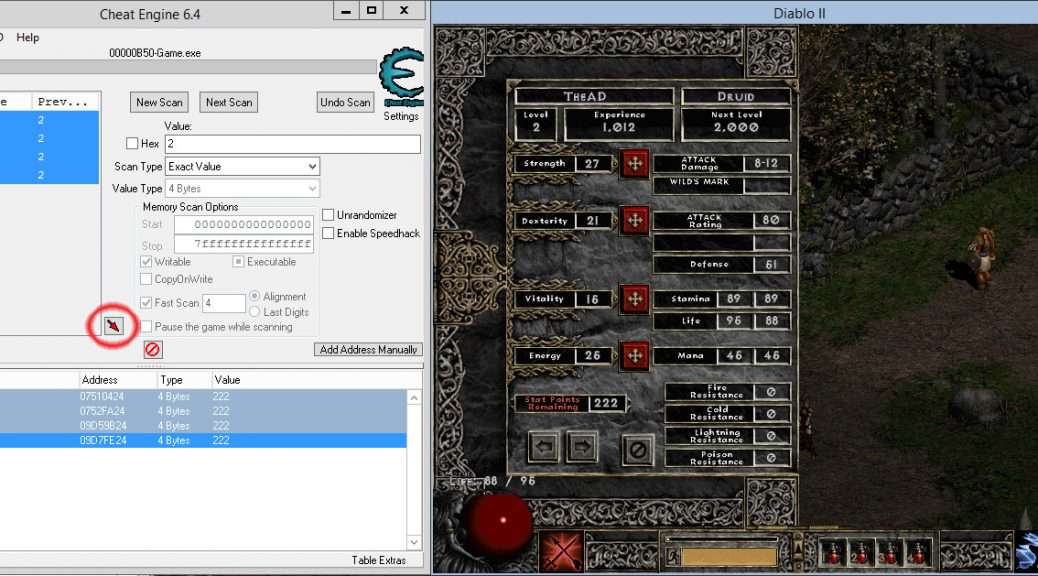Increase Vitality with its red plus button

point(634,299)
